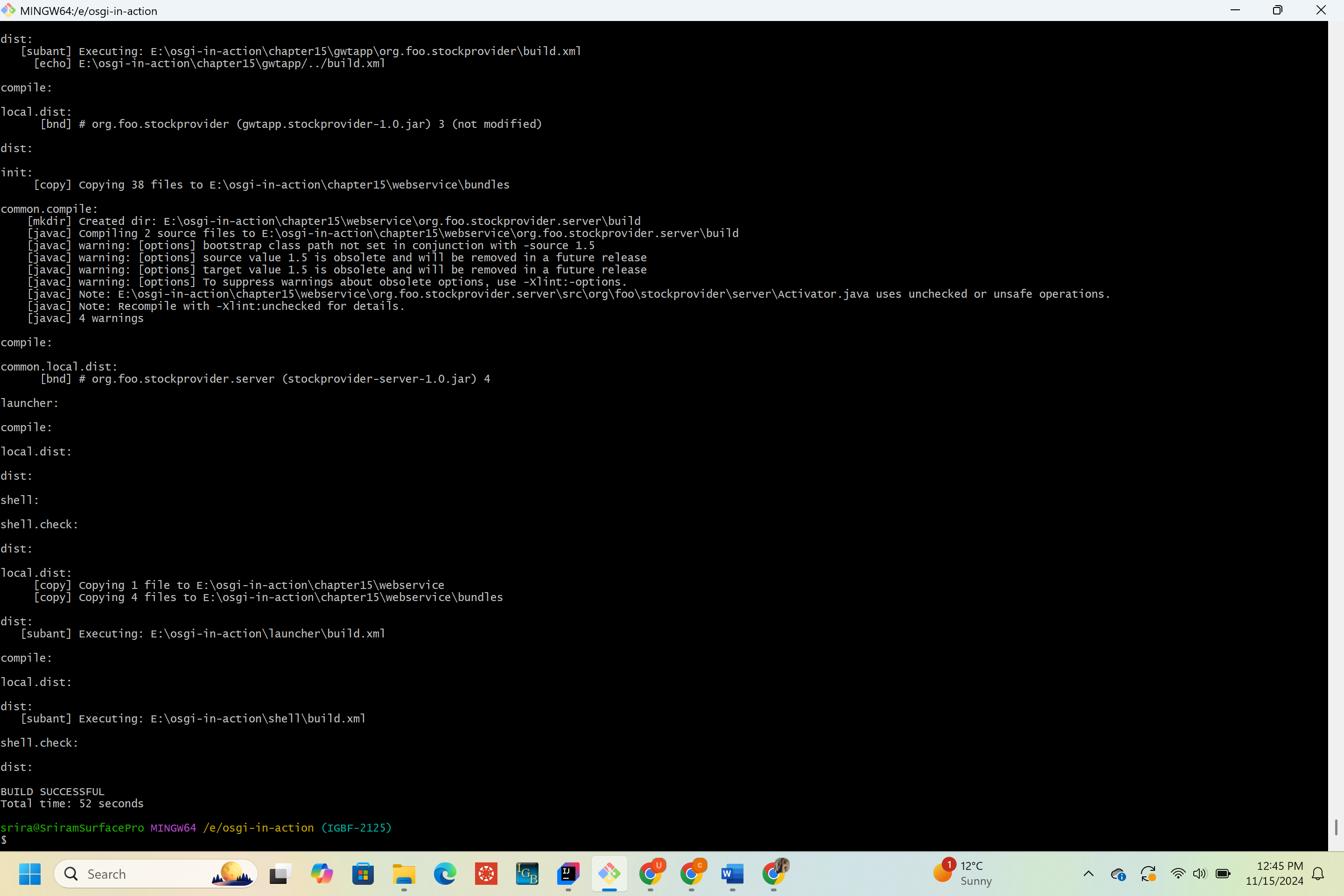This screenshot has width=1344, height=896.
Task: Launch Microsoft Edge browser
Action: 445,874
